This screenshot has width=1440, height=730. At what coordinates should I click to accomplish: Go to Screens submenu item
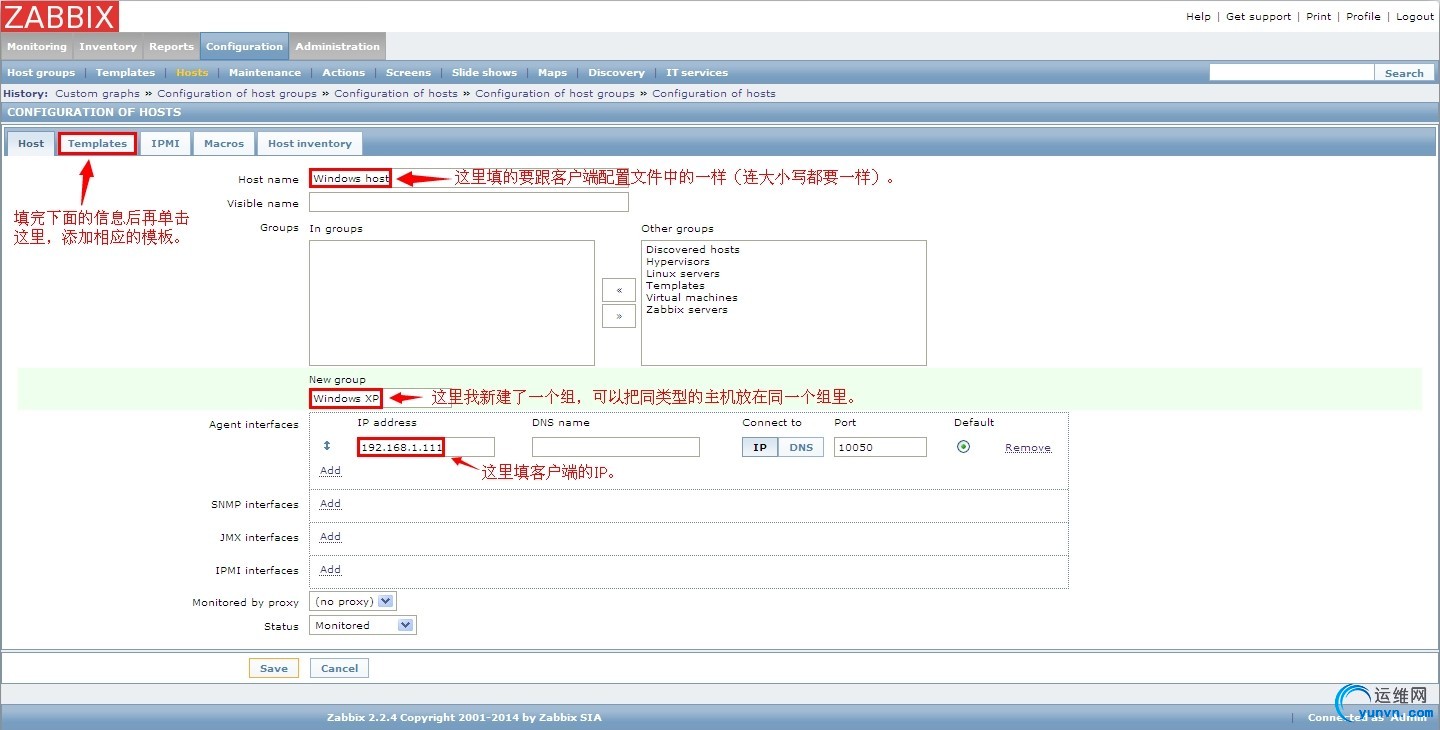click(x=408, y=73)
